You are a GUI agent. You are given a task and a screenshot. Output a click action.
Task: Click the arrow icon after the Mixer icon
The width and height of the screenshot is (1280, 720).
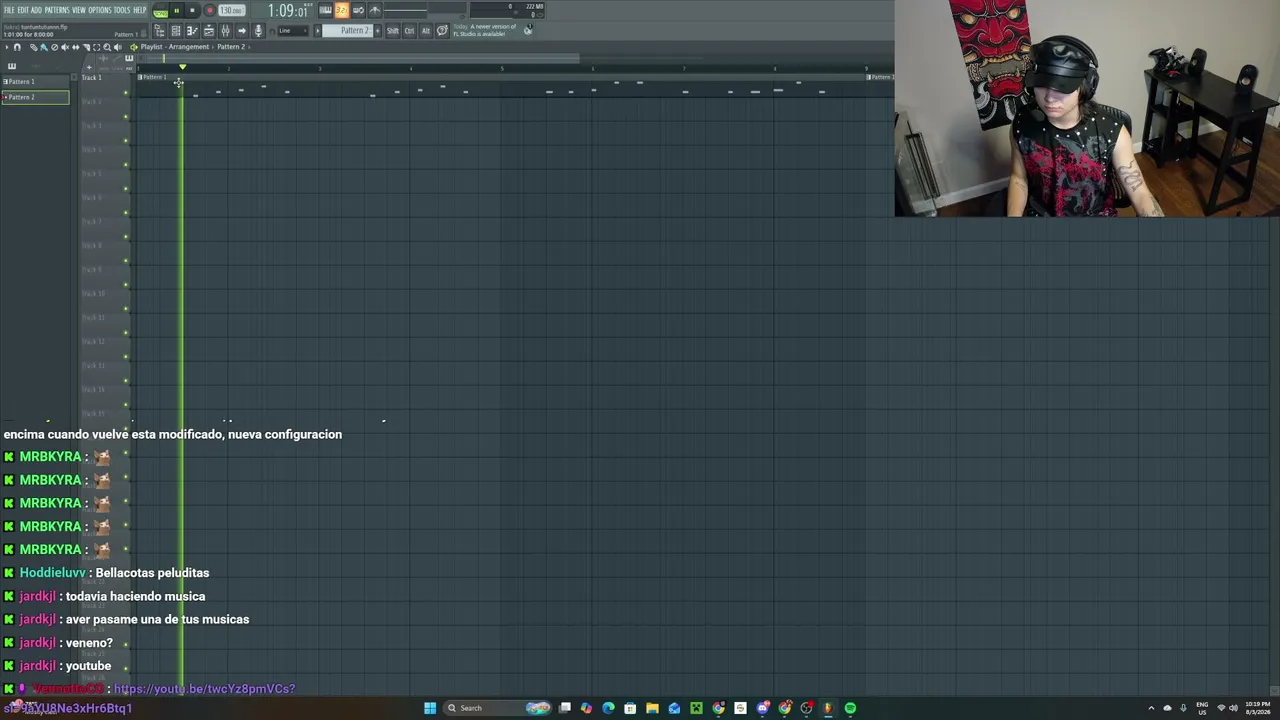click(x=241, y=31)
